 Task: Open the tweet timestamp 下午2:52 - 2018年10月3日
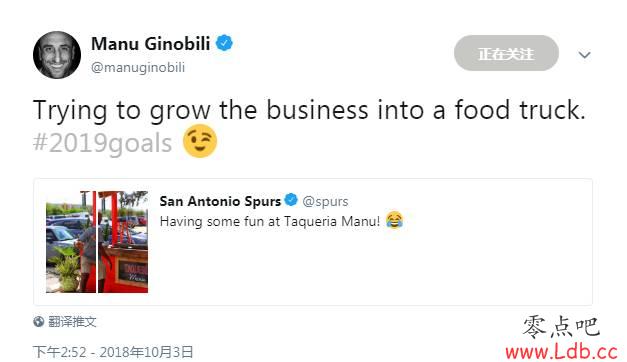[x=113, y=352]
